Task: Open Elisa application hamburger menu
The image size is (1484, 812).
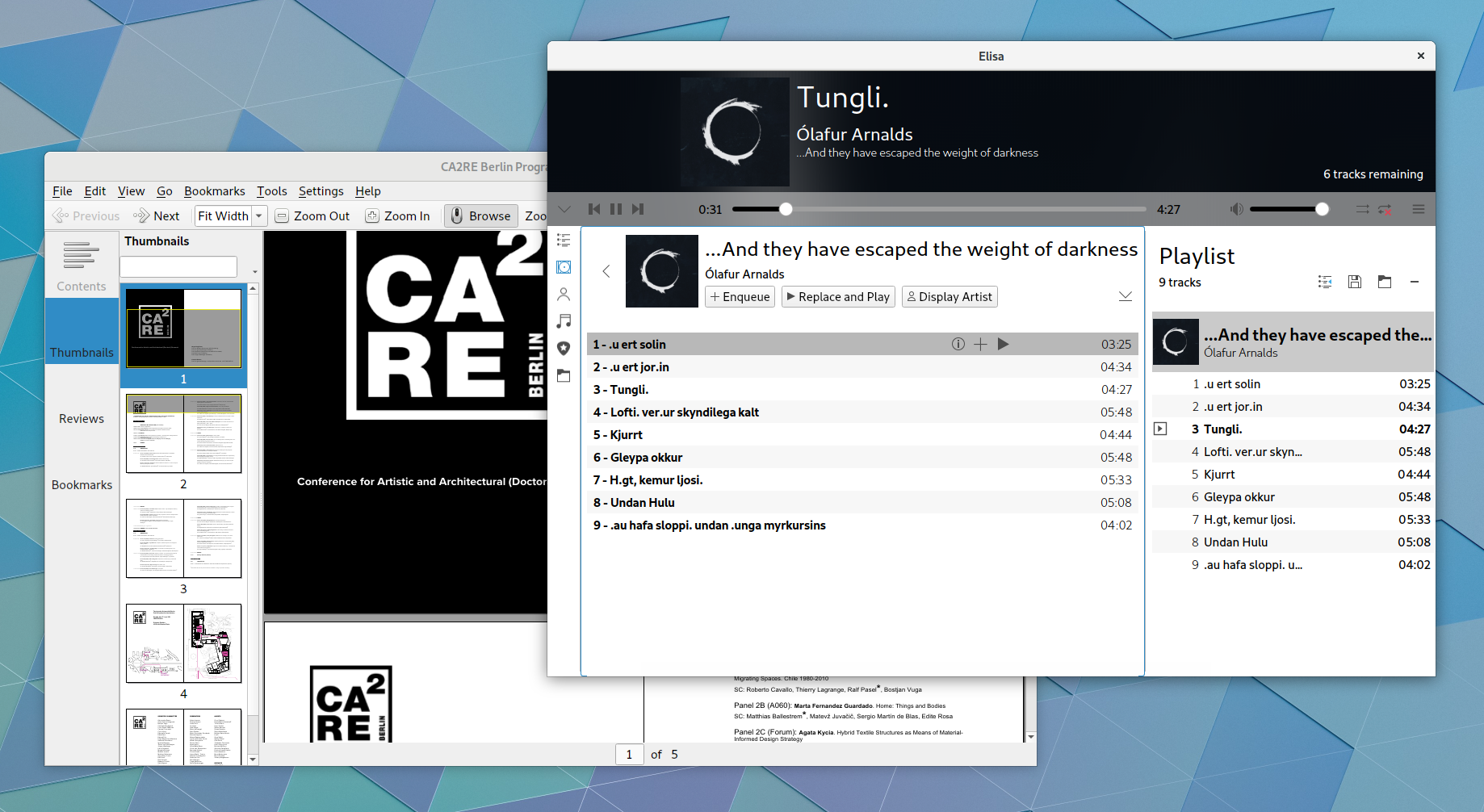Action: pyautogui.click(x=1419, y=209)
